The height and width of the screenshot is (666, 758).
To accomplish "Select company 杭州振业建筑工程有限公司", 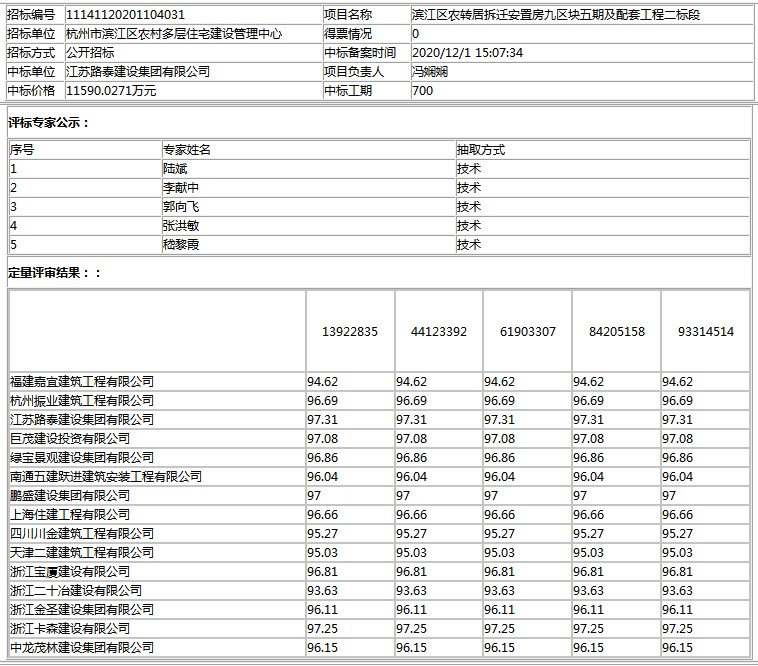I will pos(82,401).
